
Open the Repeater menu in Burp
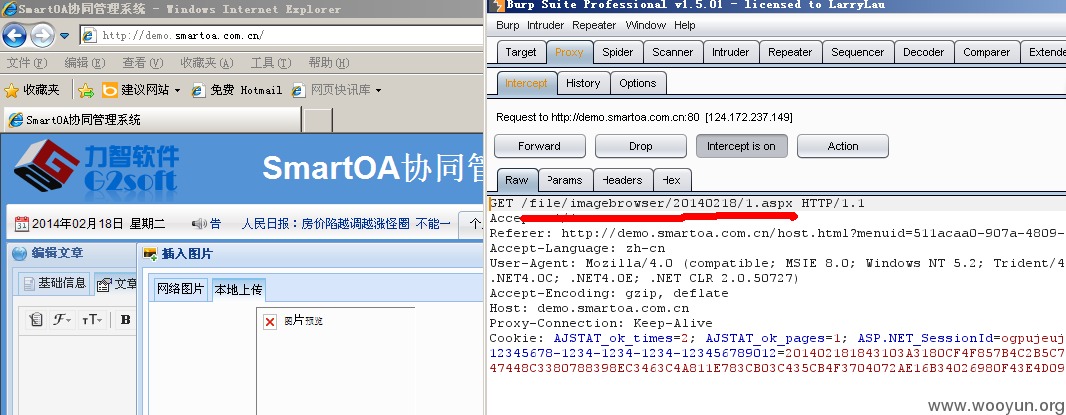(x=594, y=25)
